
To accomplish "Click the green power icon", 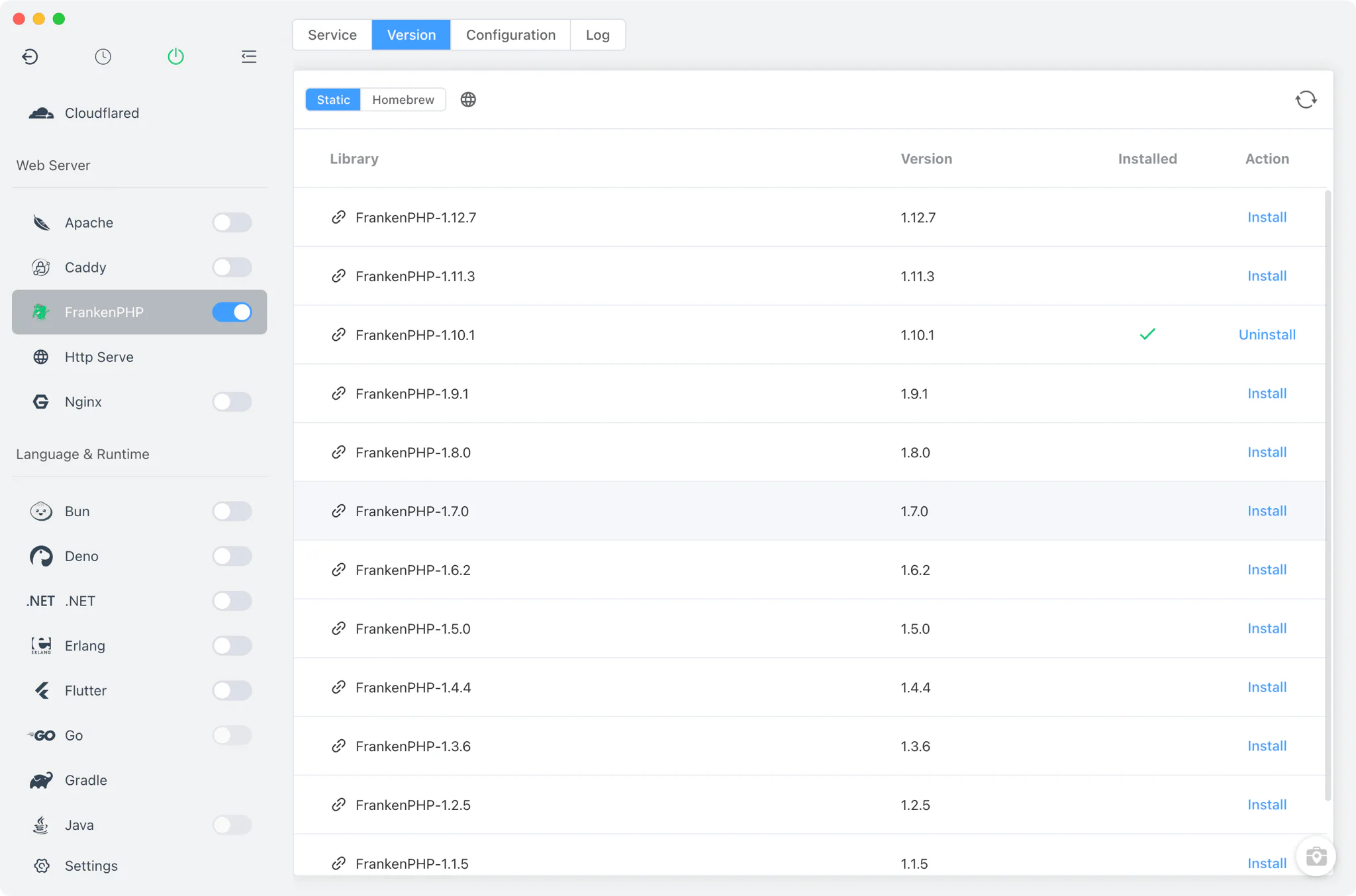I will point(175,57).
